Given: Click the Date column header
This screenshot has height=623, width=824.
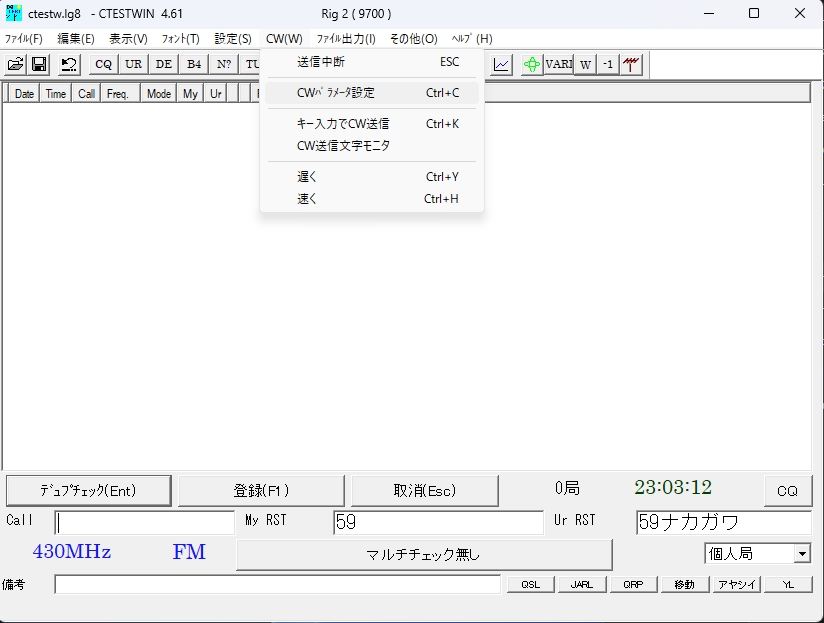Looking at the screenshot, I should coord(24,94).
